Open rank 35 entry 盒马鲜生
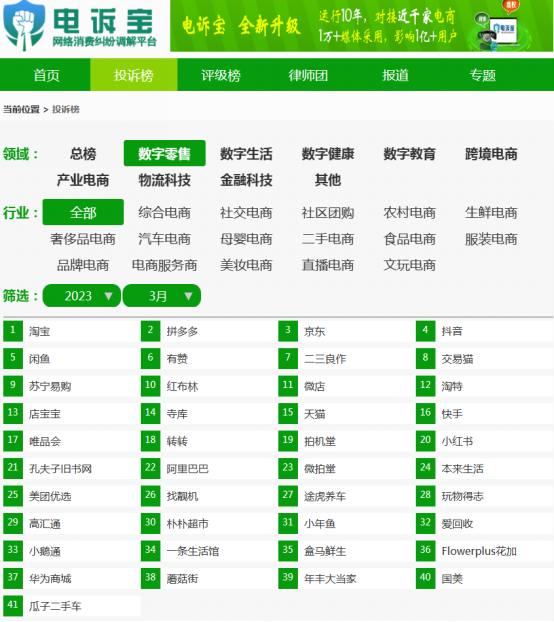Screen dimensions: 554x622 [325, 551]
